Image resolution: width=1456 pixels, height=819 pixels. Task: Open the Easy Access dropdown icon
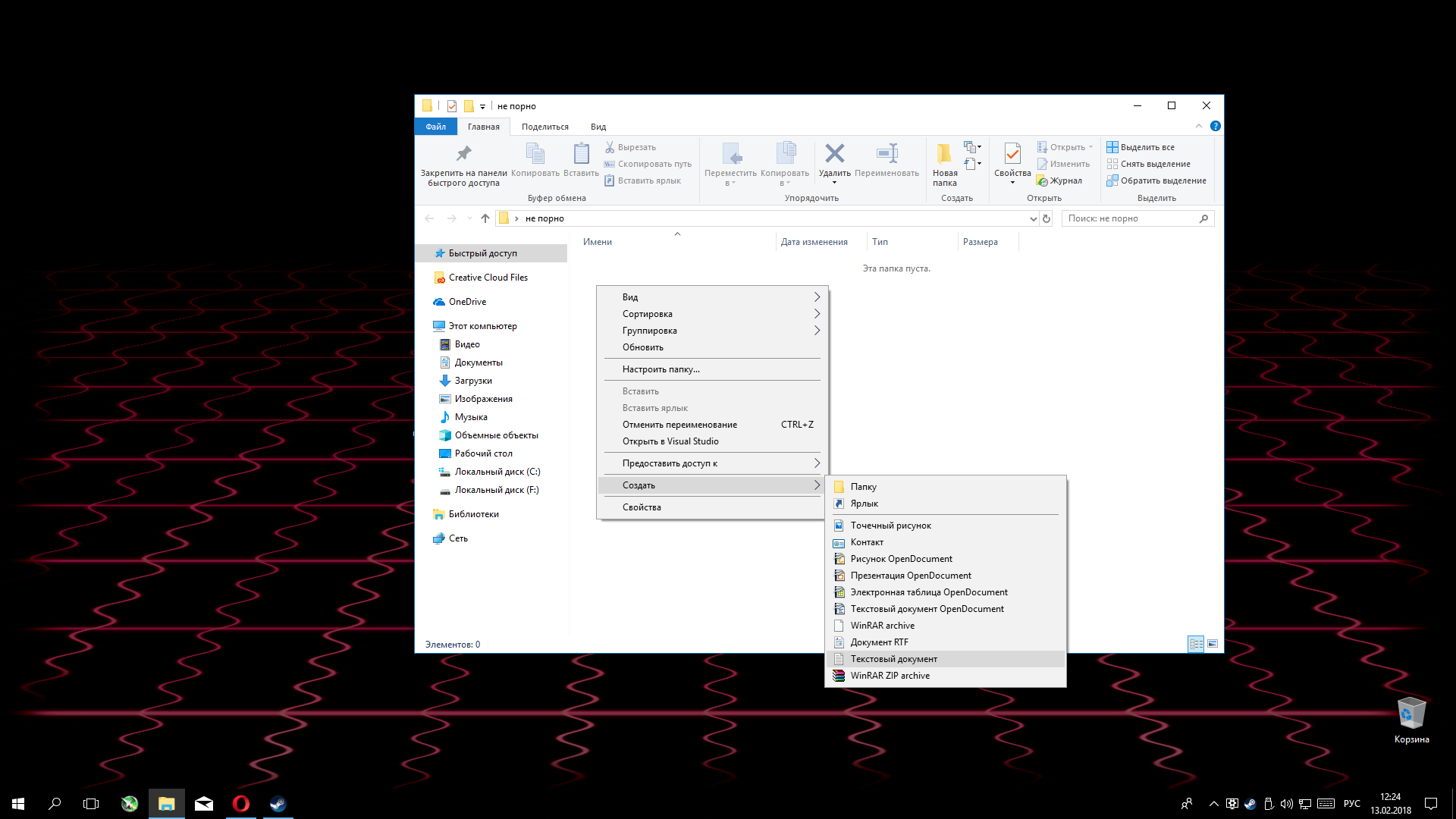click(x=972, y=164)
